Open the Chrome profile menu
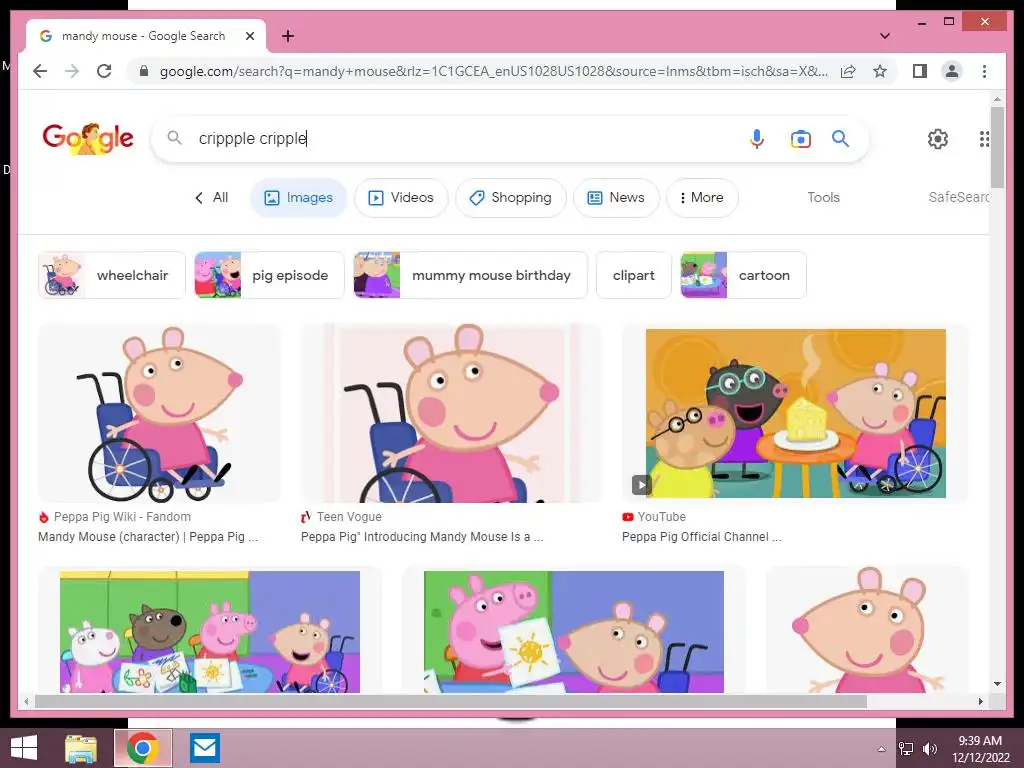Screen dimensions: 1024x768 (x=952, y=71)
